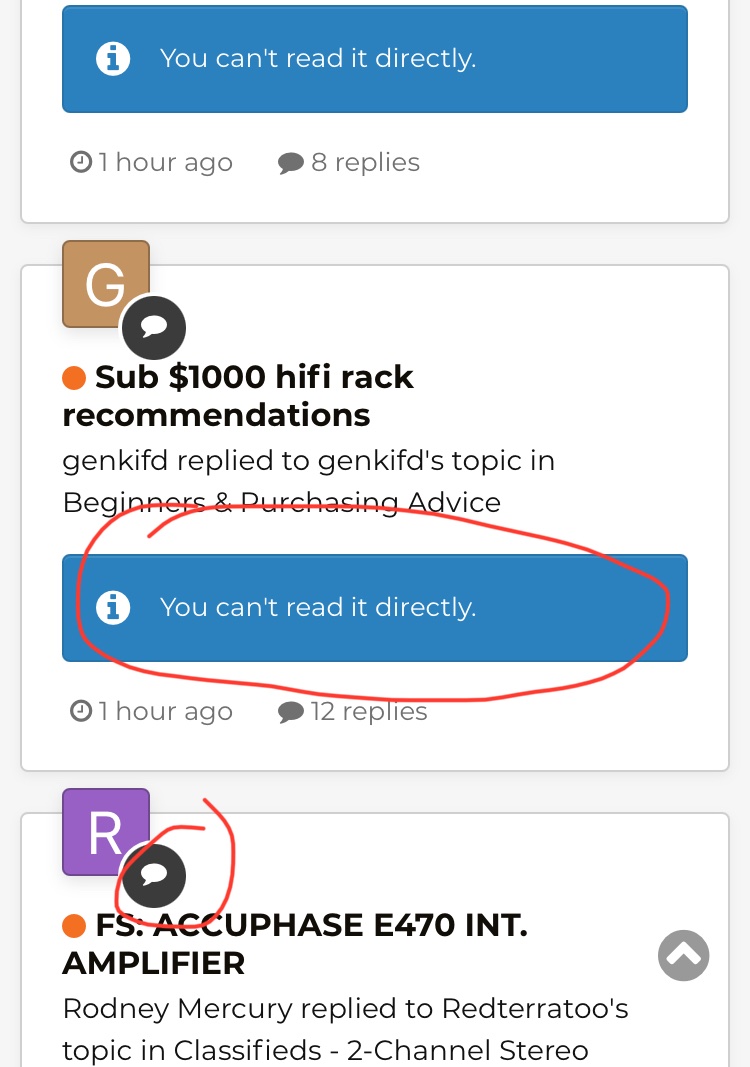
Task: Open the purple "R" user avatar
Action: (105, 832)
